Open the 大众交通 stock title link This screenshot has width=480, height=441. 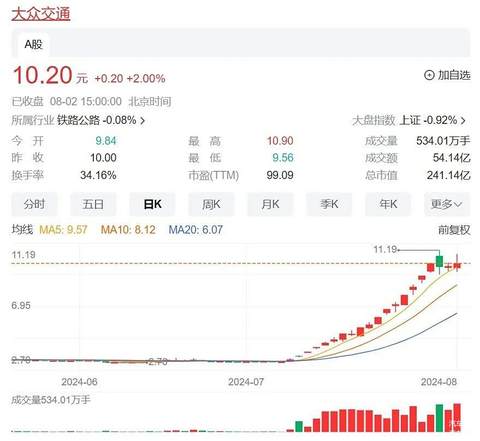point(41,14)
